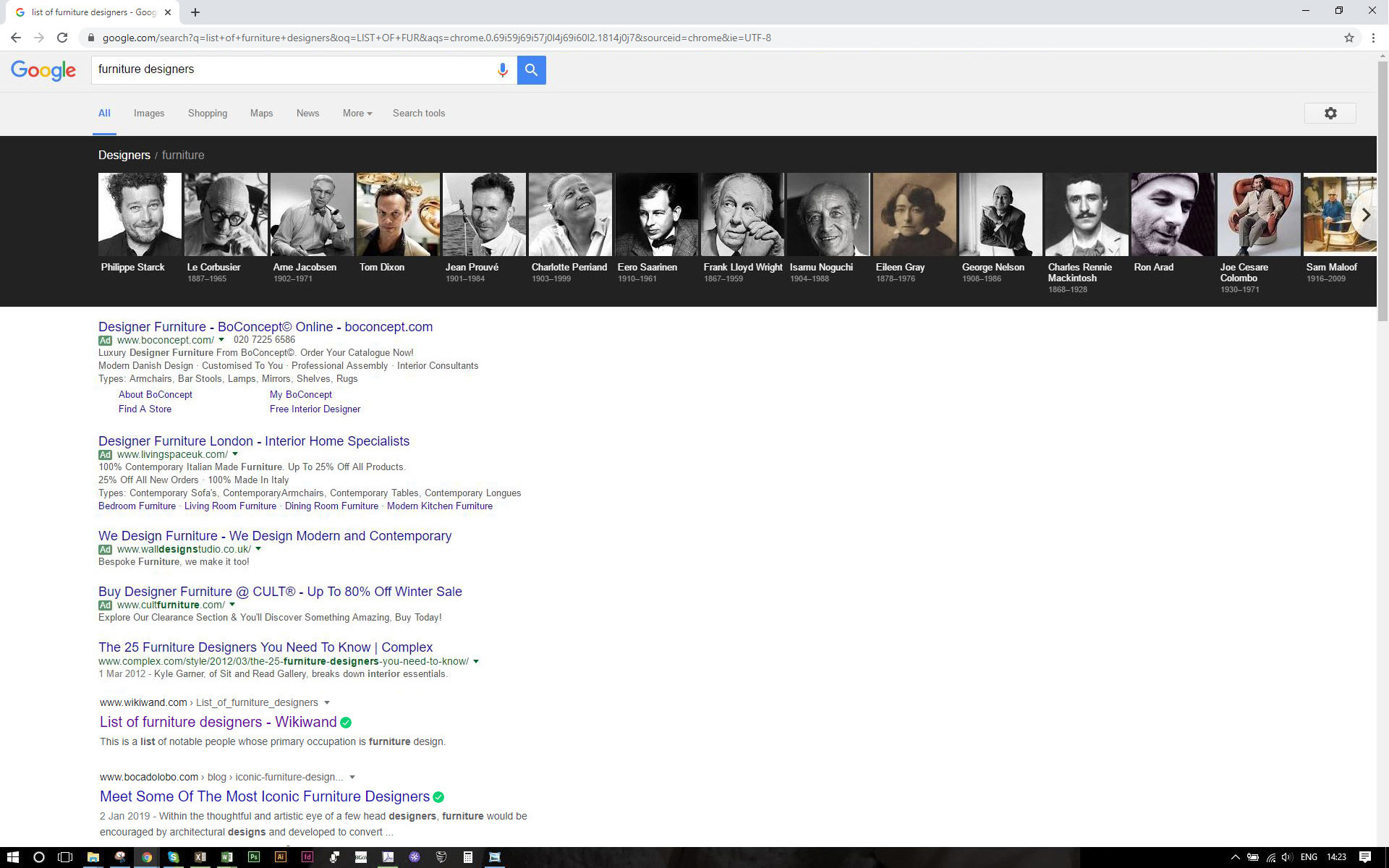Click green verified badge beside Iconic Furniture result
Image resolution: width=1389 pixels, height=868 pixels.
tap(438, 797)
